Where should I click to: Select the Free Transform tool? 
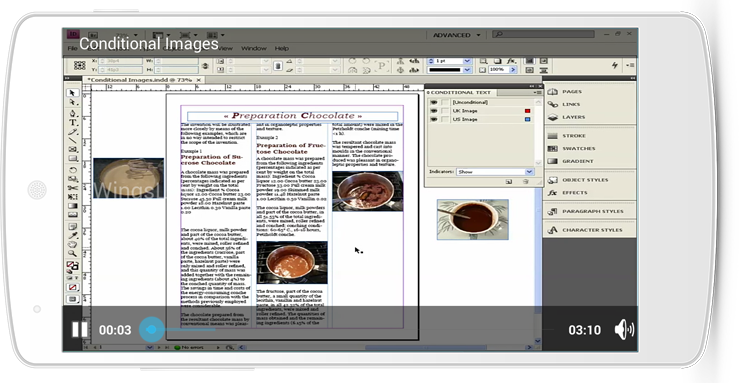pos(72,197)
